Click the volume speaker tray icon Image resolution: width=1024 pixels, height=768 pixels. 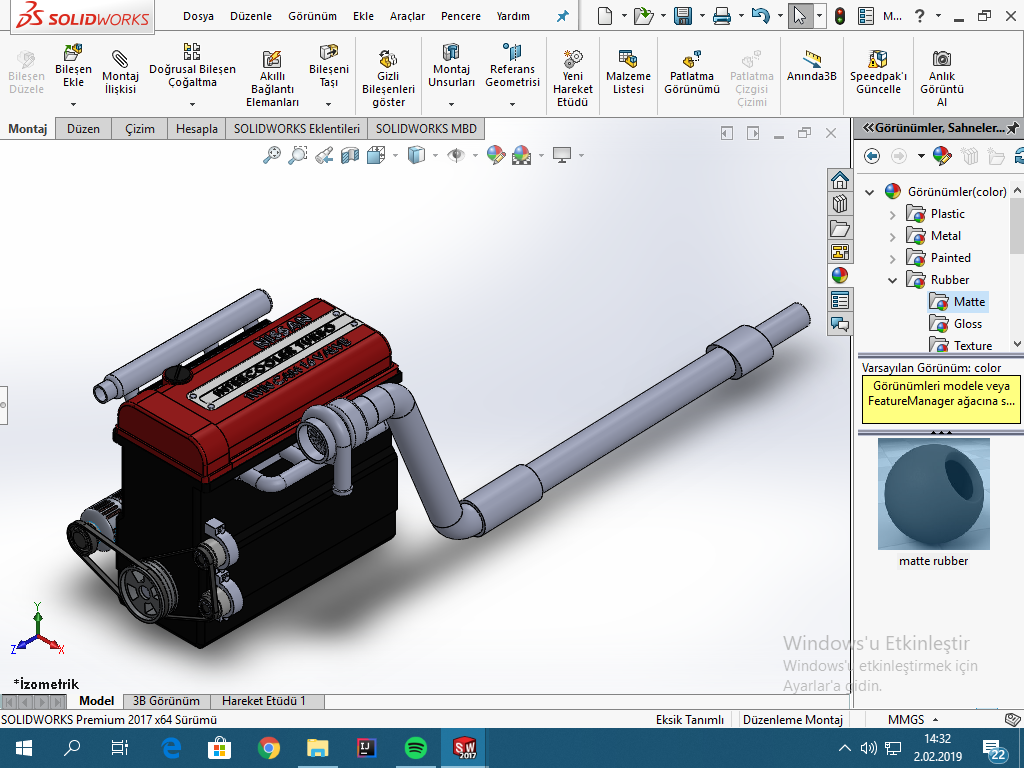point(868,748)
